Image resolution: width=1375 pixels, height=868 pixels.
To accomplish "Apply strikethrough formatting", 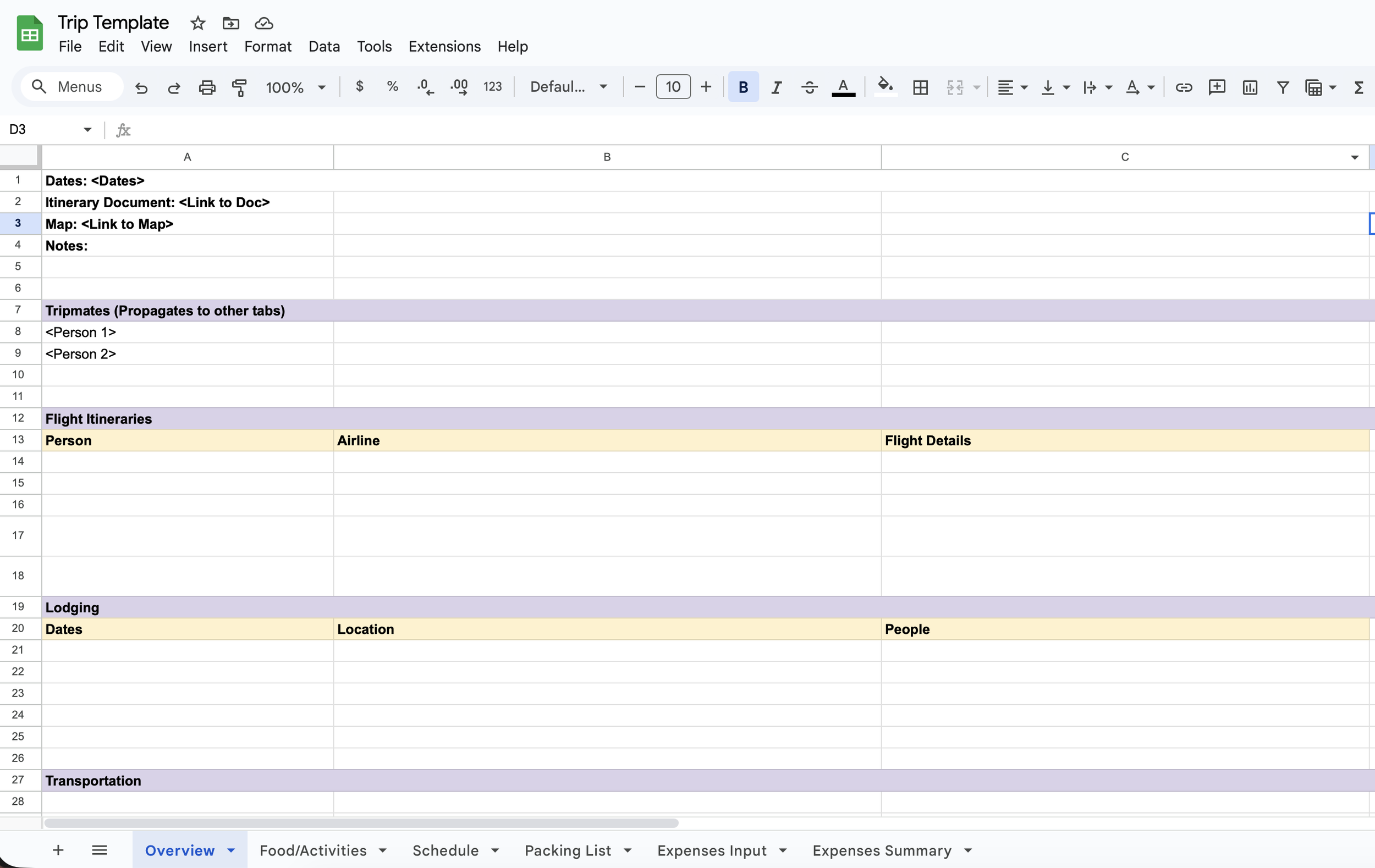I will pyautogui.click(x=809, y=87).
